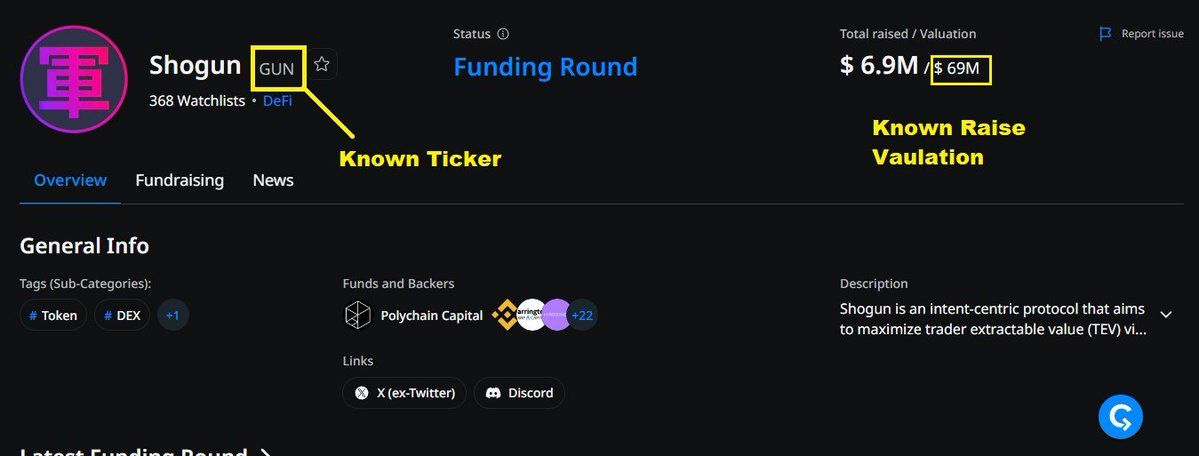Open the DeFi category link
Viewport: 1199px width, 456px height.
tap(277, 101)
